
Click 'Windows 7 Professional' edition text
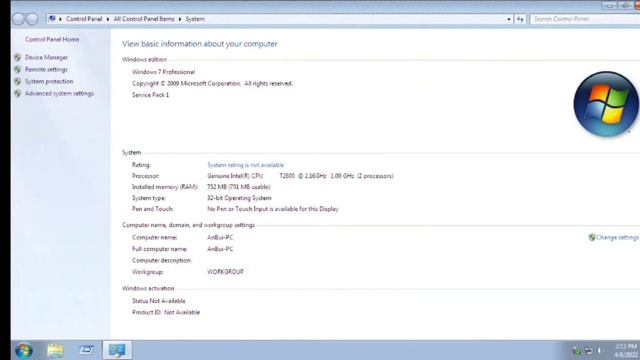tap(163, 72)
